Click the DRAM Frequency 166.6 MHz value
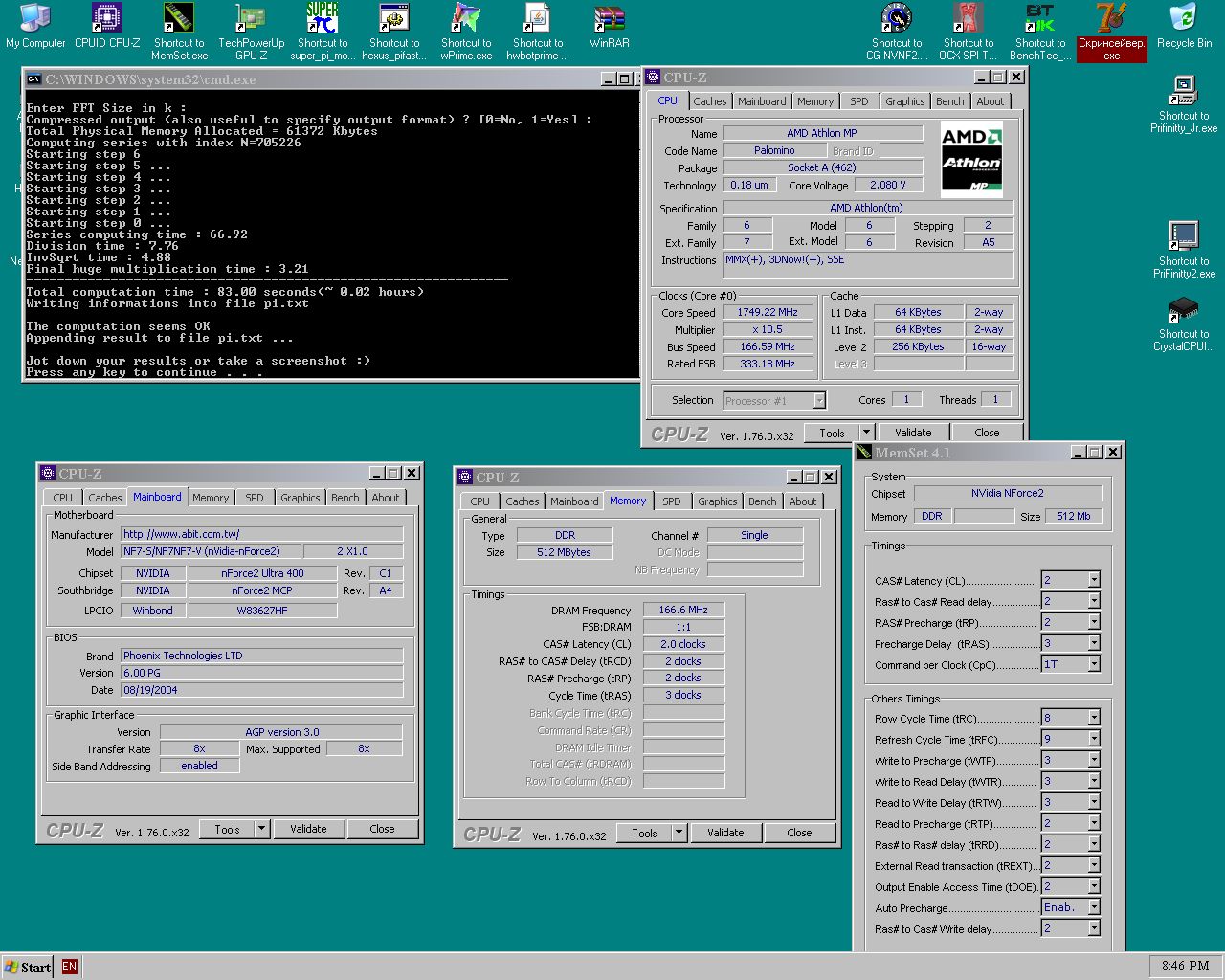This screenshot has width=1225, height=980. 683,610
